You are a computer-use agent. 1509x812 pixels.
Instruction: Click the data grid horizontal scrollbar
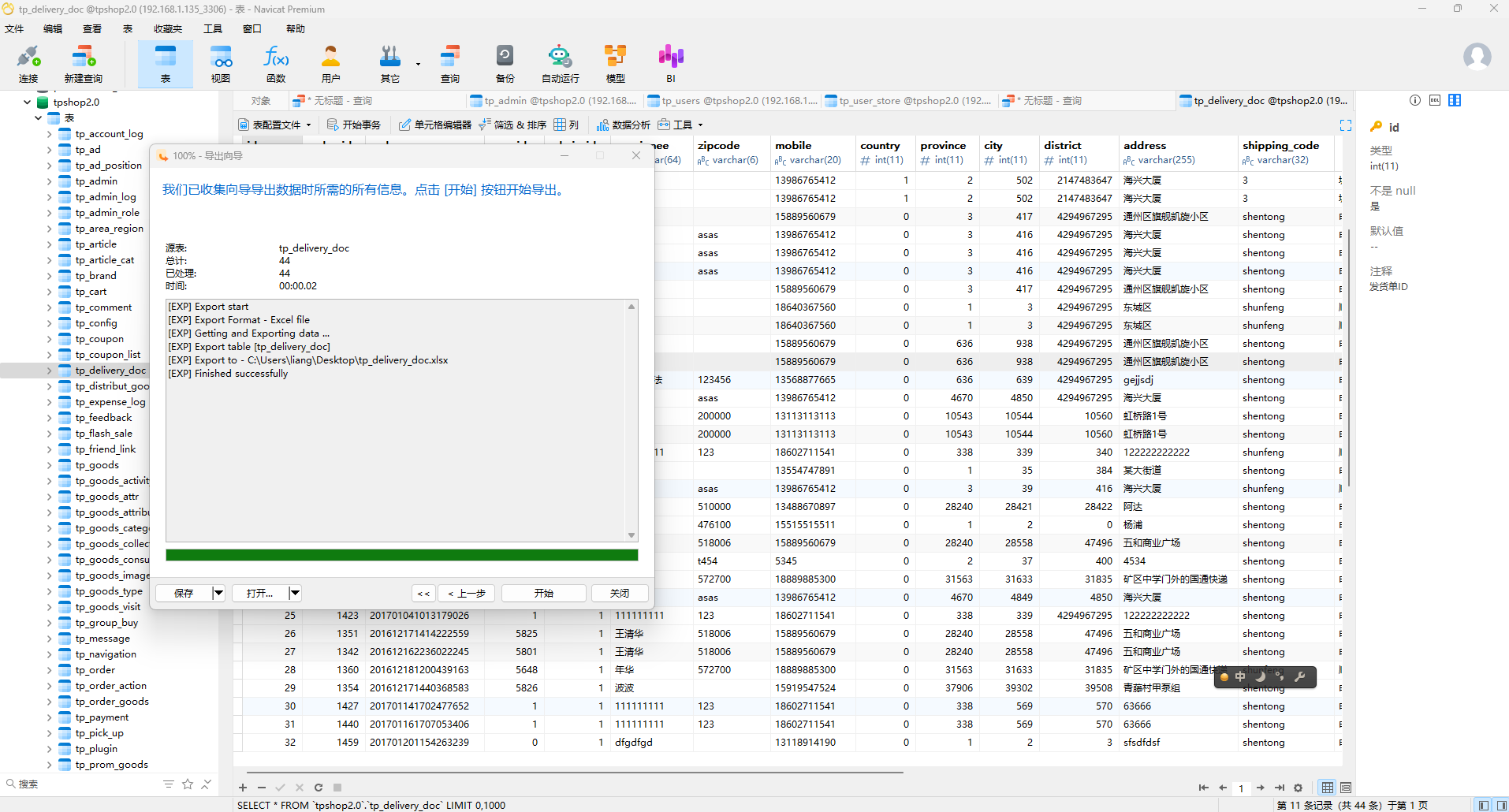click(x=575, y=773)
